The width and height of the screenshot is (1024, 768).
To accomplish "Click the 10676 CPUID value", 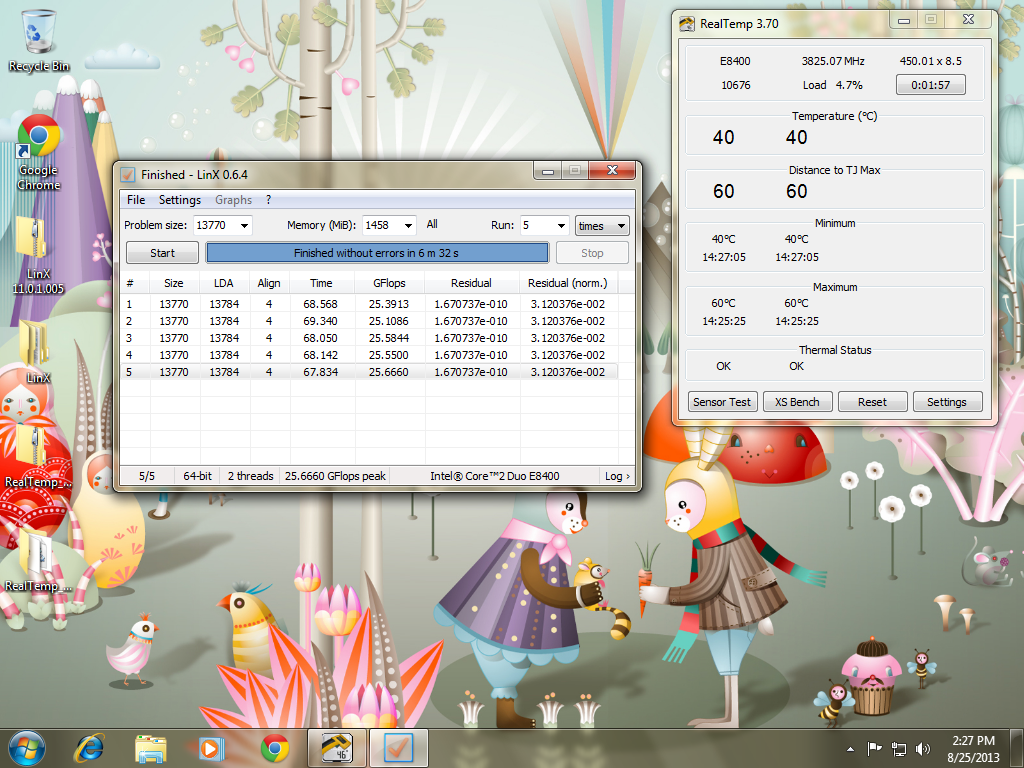I will [735, 85].
